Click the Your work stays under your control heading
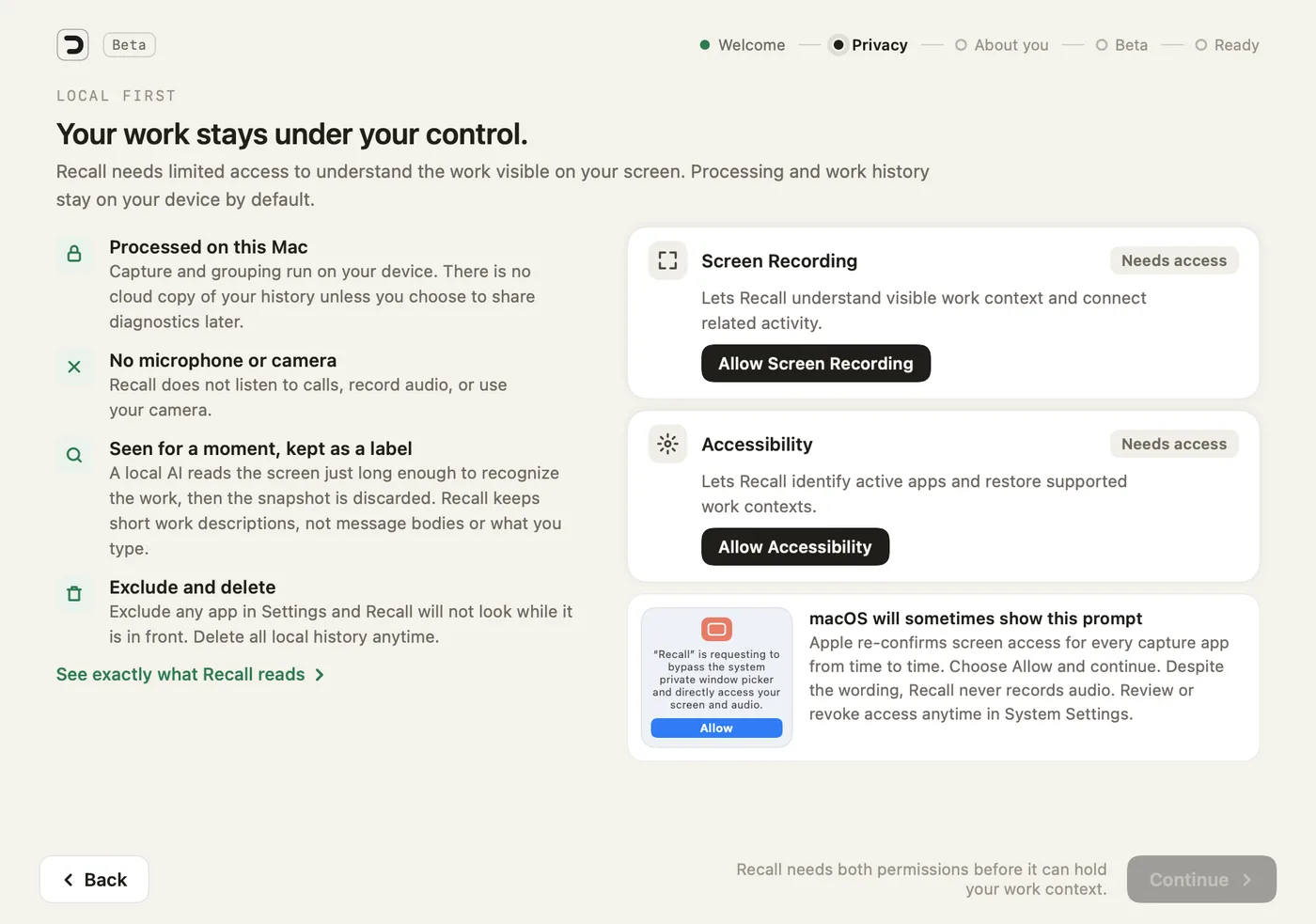The width and height of the screenshot is (1316, 924). 291,134
